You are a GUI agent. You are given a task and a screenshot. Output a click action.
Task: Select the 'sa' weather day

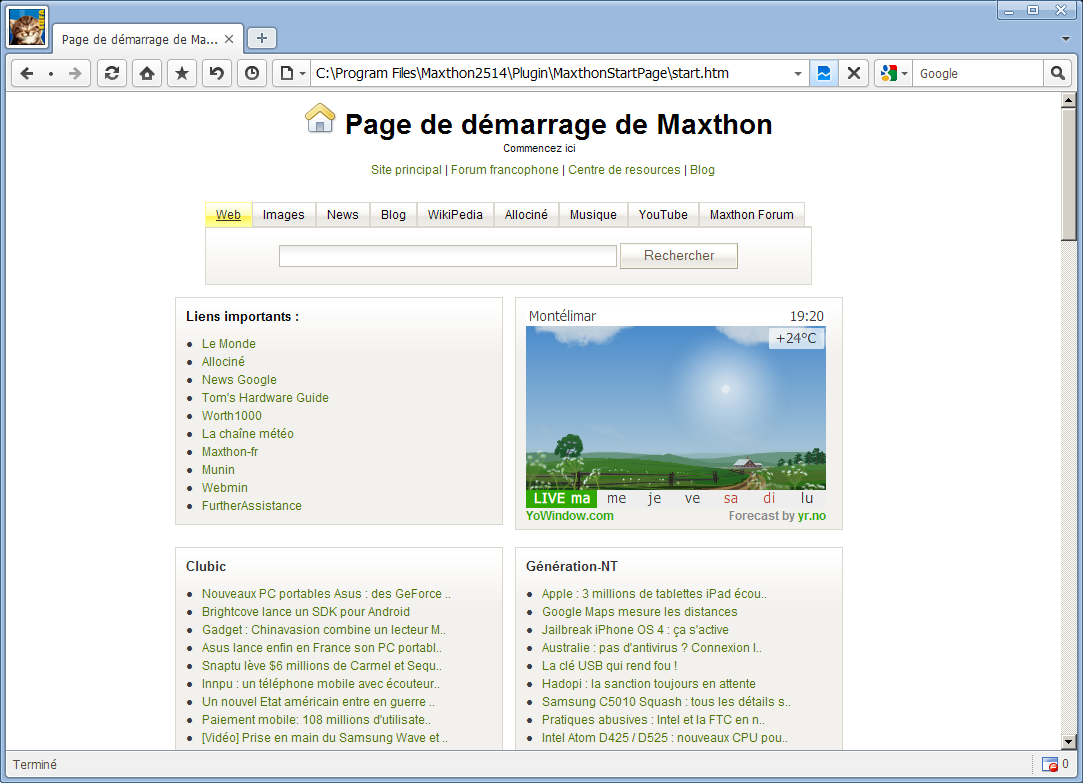[x=731, y=499]
